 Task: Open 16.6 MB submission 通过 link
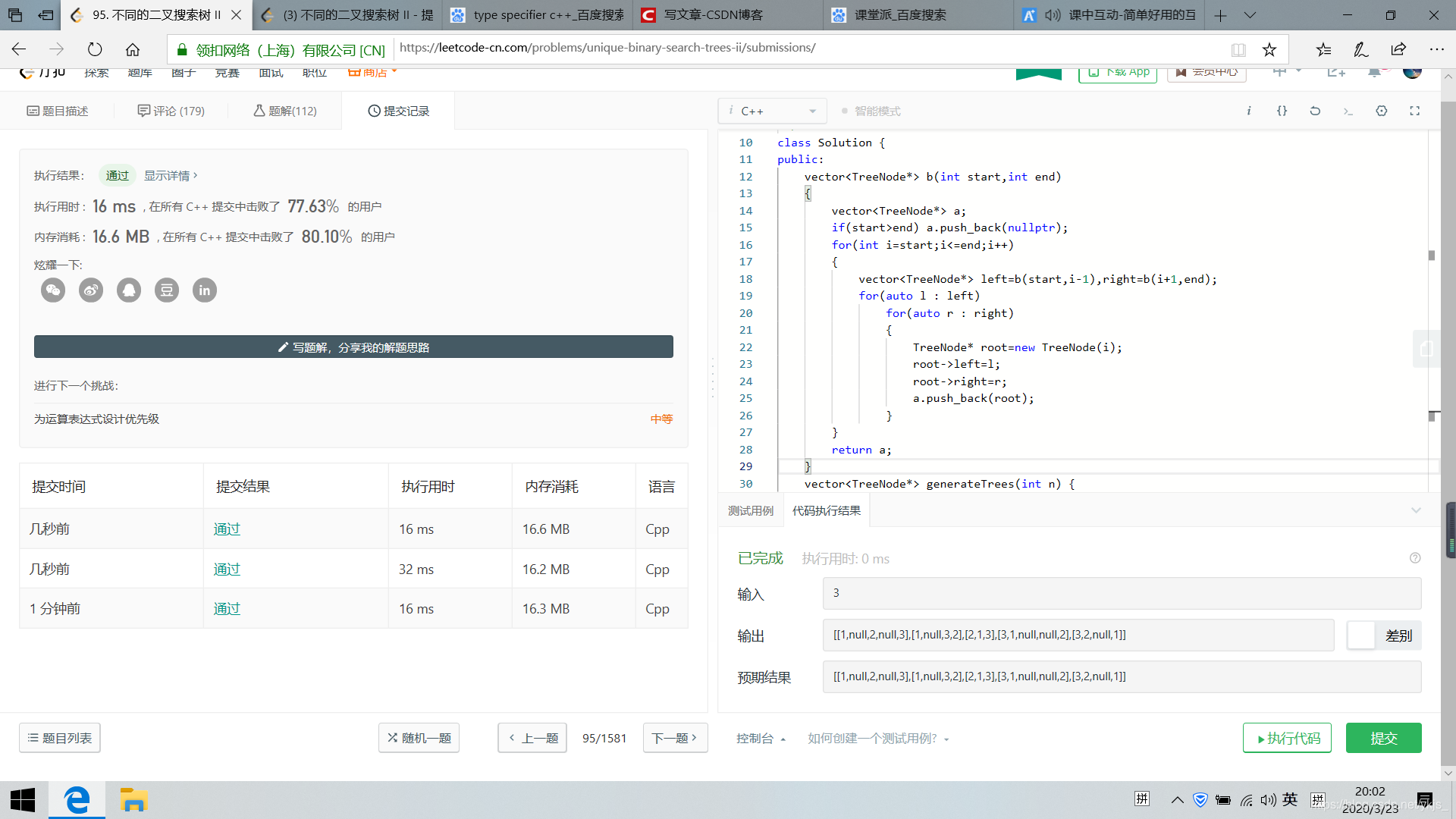[227, 529]
